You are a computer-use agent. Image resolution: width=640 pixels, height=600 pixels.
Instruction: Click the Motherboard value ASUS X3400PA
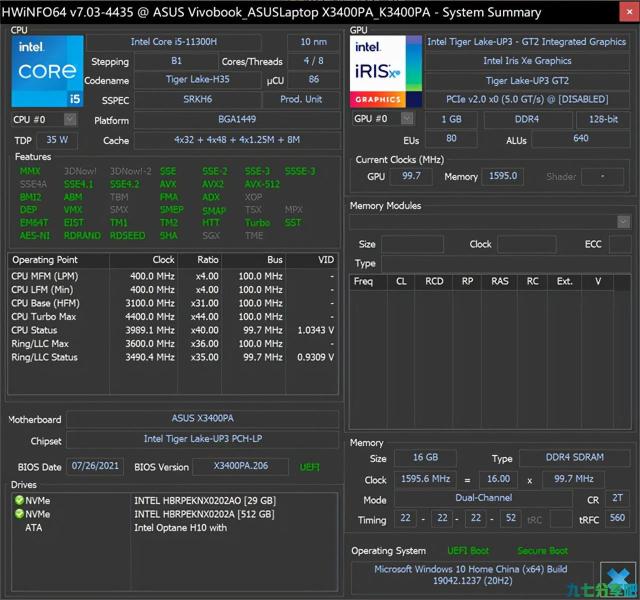(202, 418)
